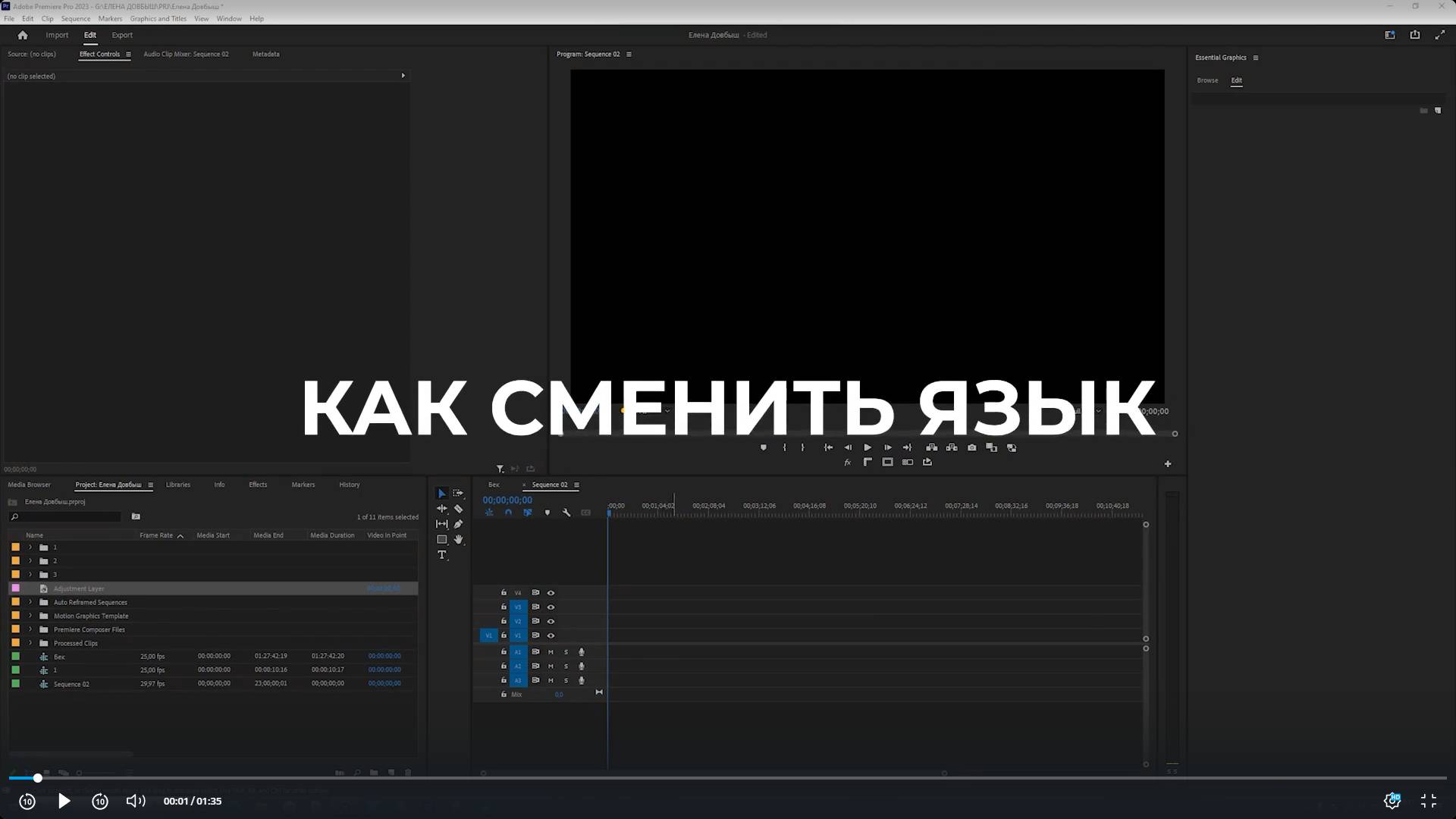This screenshot has width=1456, height=819.
Task: Select the Type tool
Action: (441, 555)
